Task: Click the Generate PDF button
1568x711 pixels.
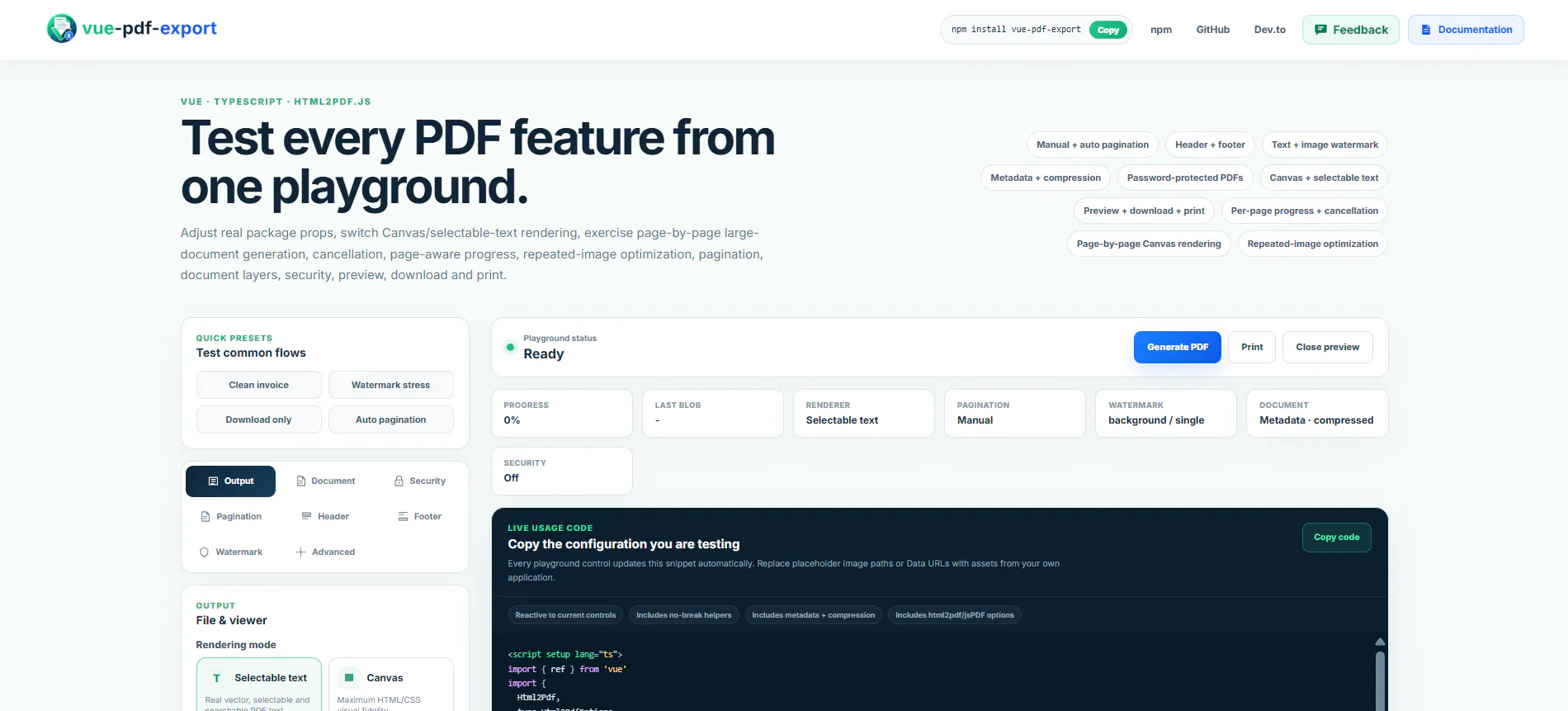Action: click(1178, 347)
